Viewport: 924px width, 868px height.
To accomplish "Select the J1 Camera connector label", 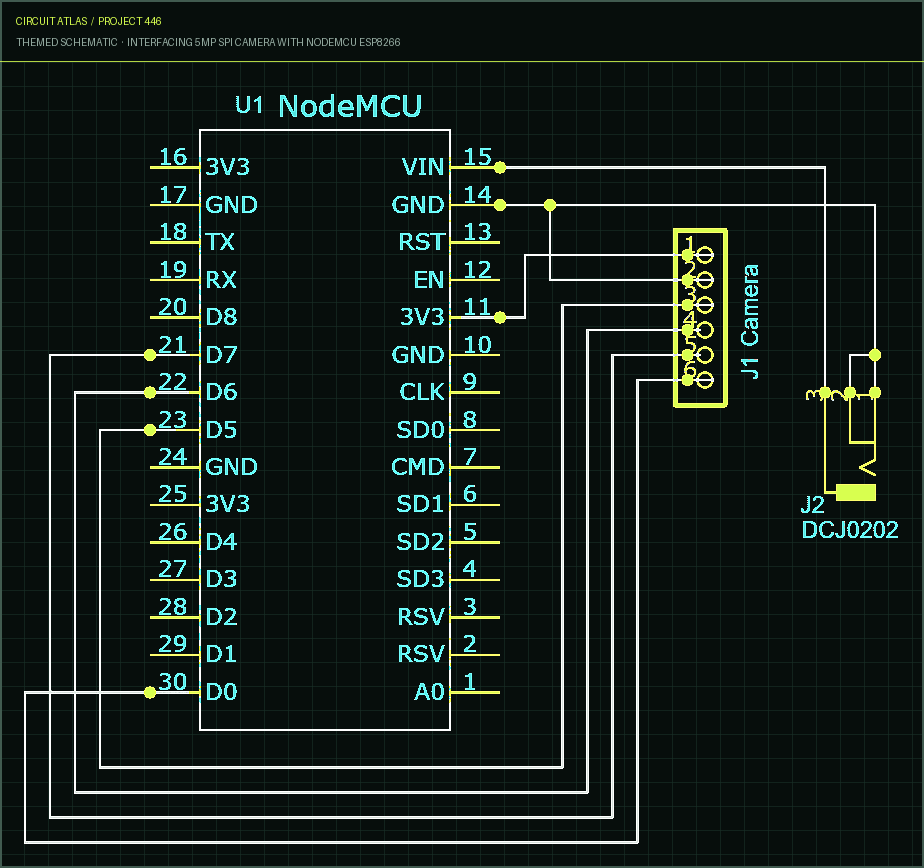I will coord(750,321).
